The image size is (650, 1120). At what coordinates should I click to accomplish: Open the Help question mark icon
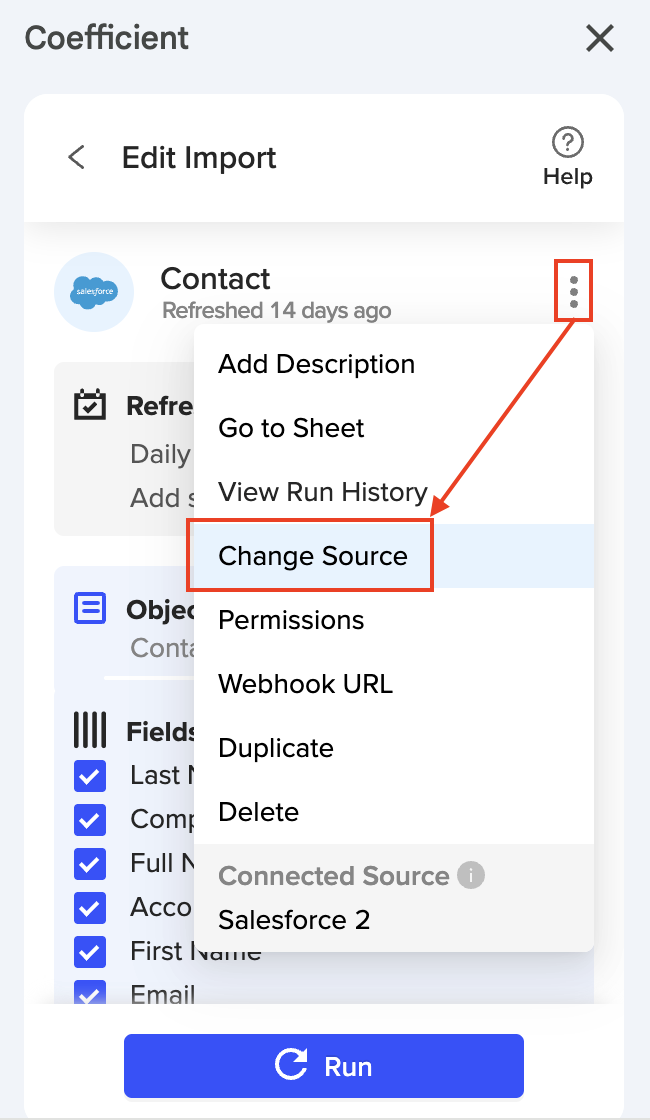[x=568, y=143]
